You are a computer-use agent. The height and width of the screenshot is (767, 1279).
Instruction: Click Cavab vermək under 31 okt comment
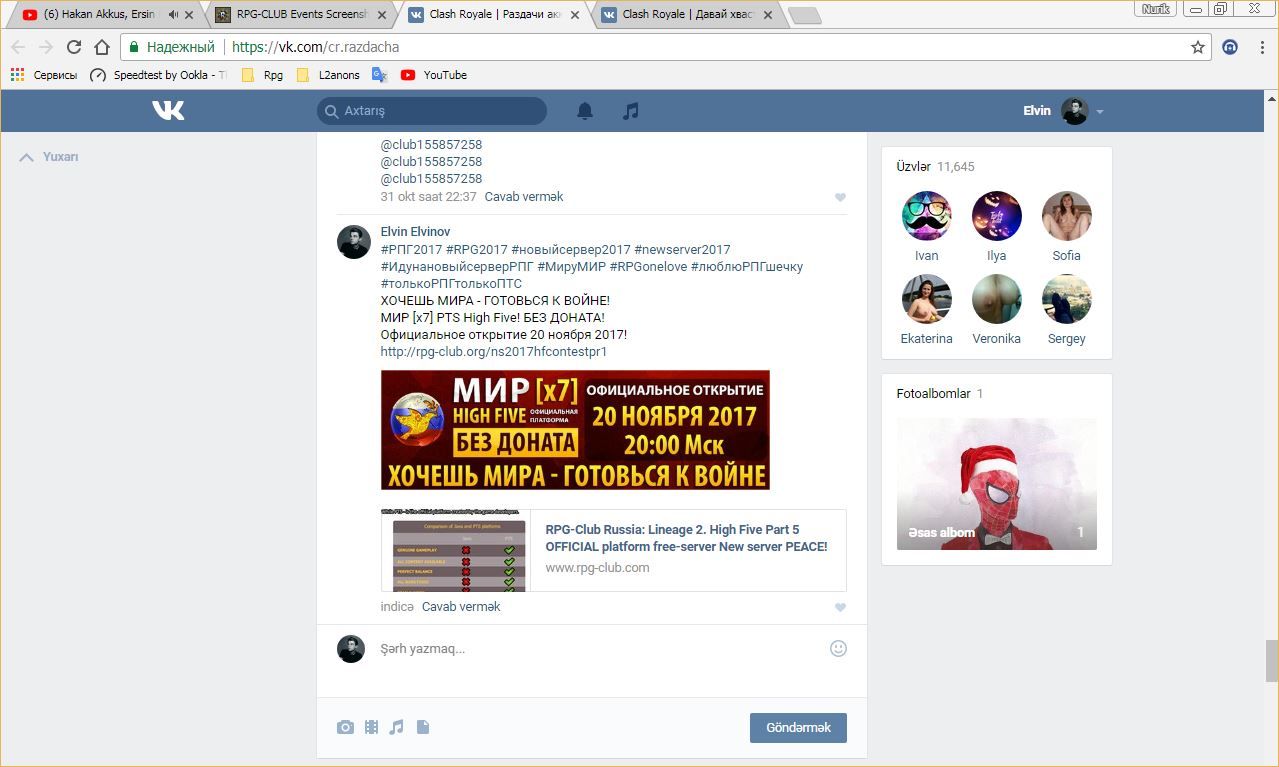(x=524, y=197)
